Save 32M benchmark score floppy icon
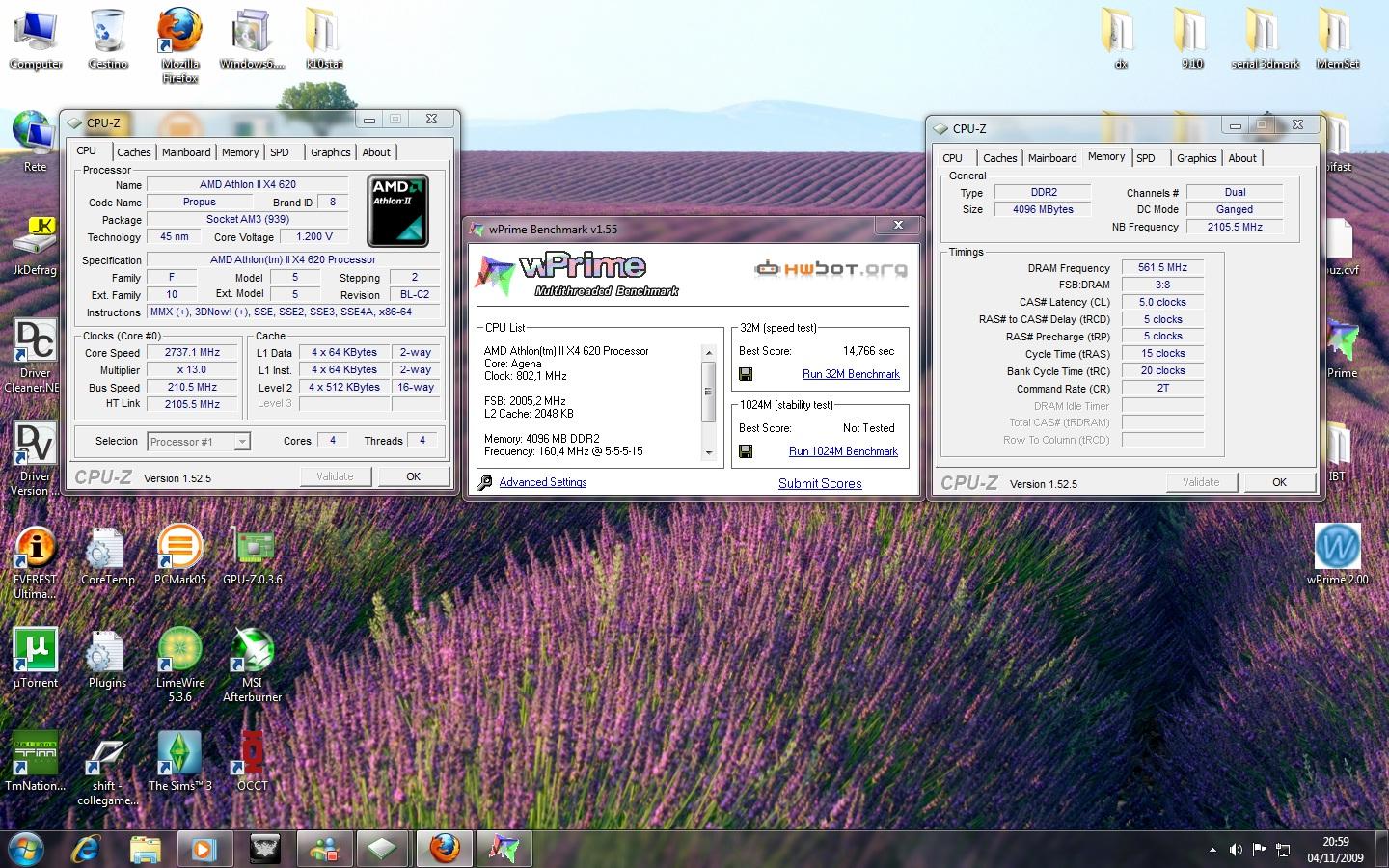Screen dimensions: 1389x868 746,374
